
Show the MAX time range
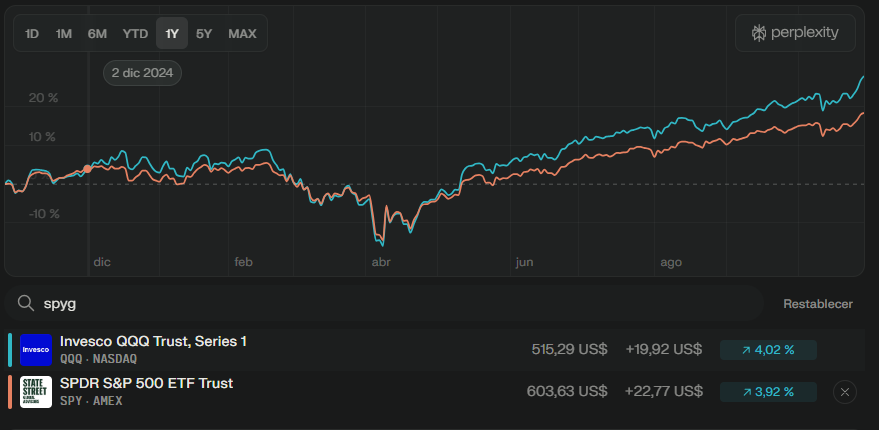(242, 33)
